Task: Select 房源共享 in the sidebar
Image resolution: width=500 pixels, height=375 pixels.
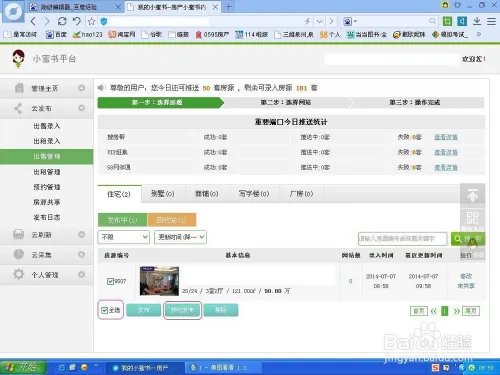Action: (x=47, y=202)
